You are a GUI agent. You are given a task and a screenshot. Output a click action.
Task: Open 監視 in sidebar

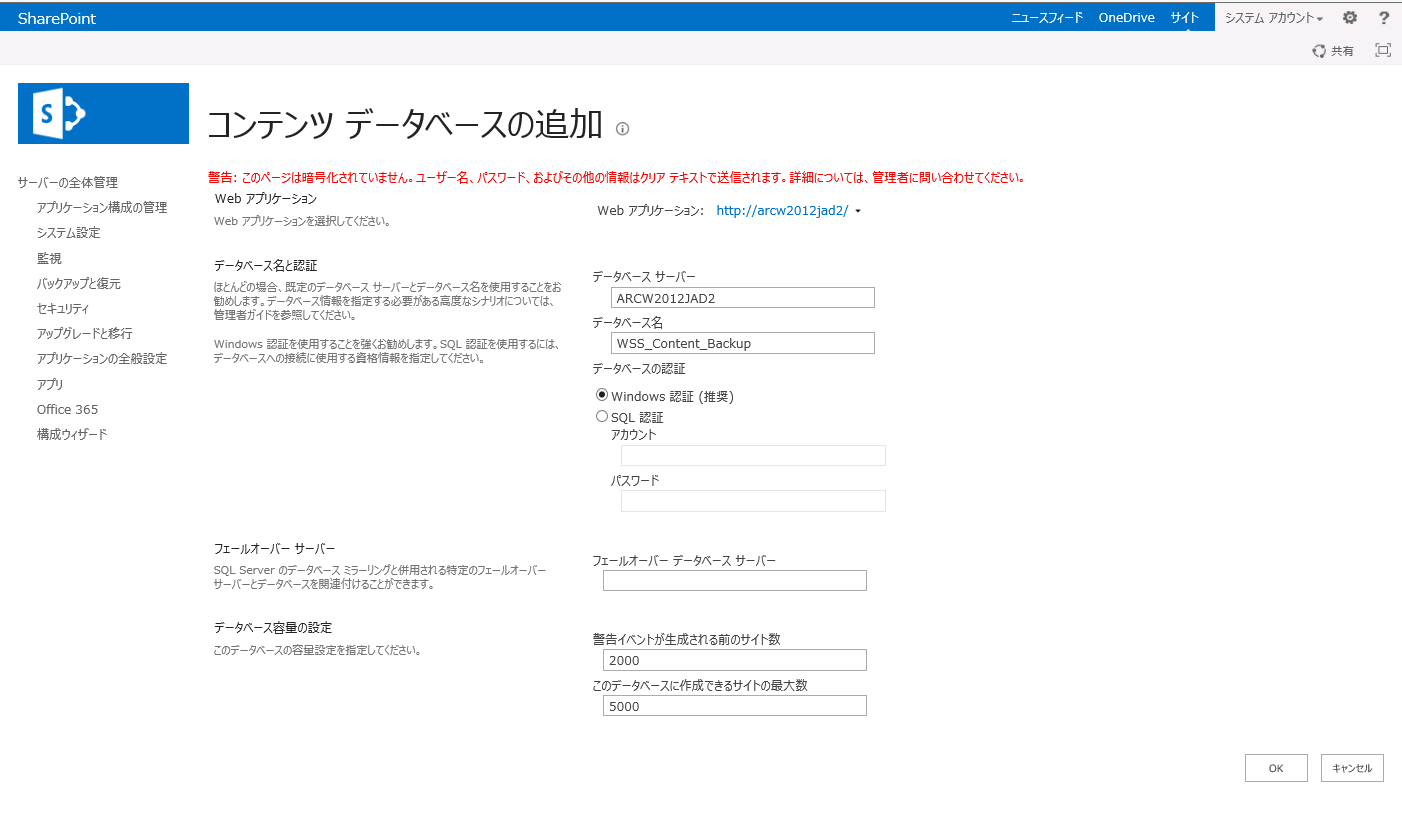pos(49,258)
